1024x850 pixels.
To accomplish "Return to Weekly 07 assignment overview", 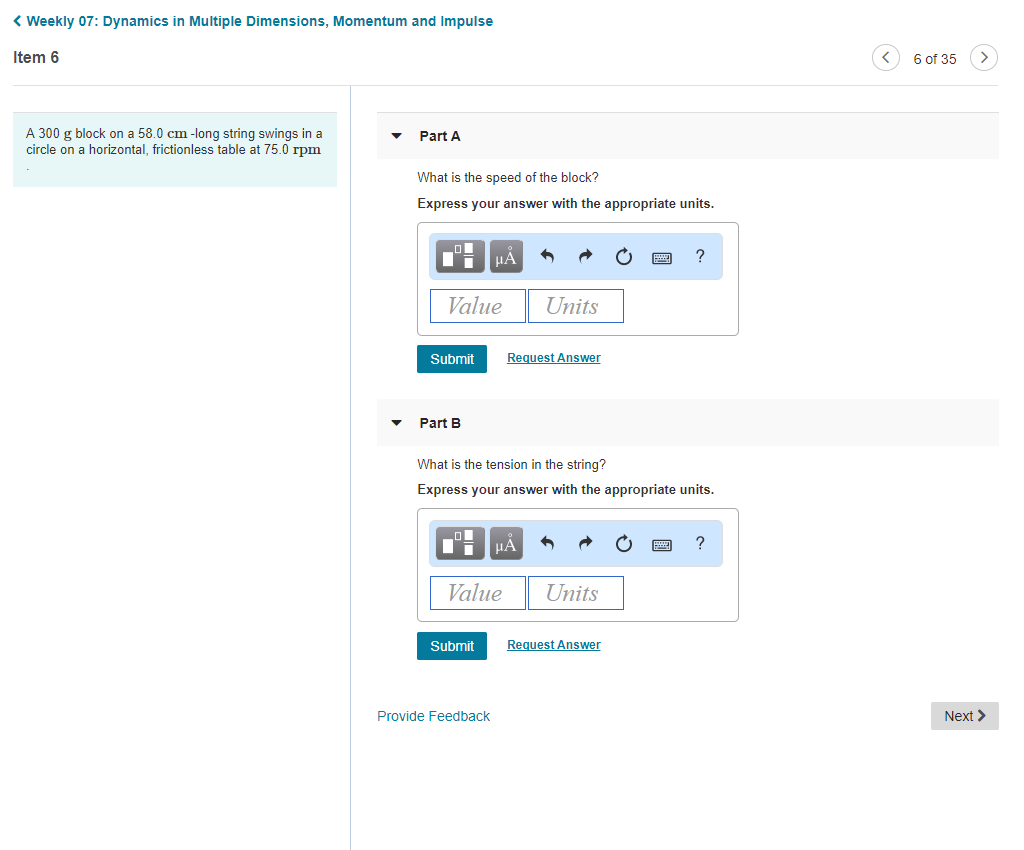I will pyautogui.click(x=252, y=20).
